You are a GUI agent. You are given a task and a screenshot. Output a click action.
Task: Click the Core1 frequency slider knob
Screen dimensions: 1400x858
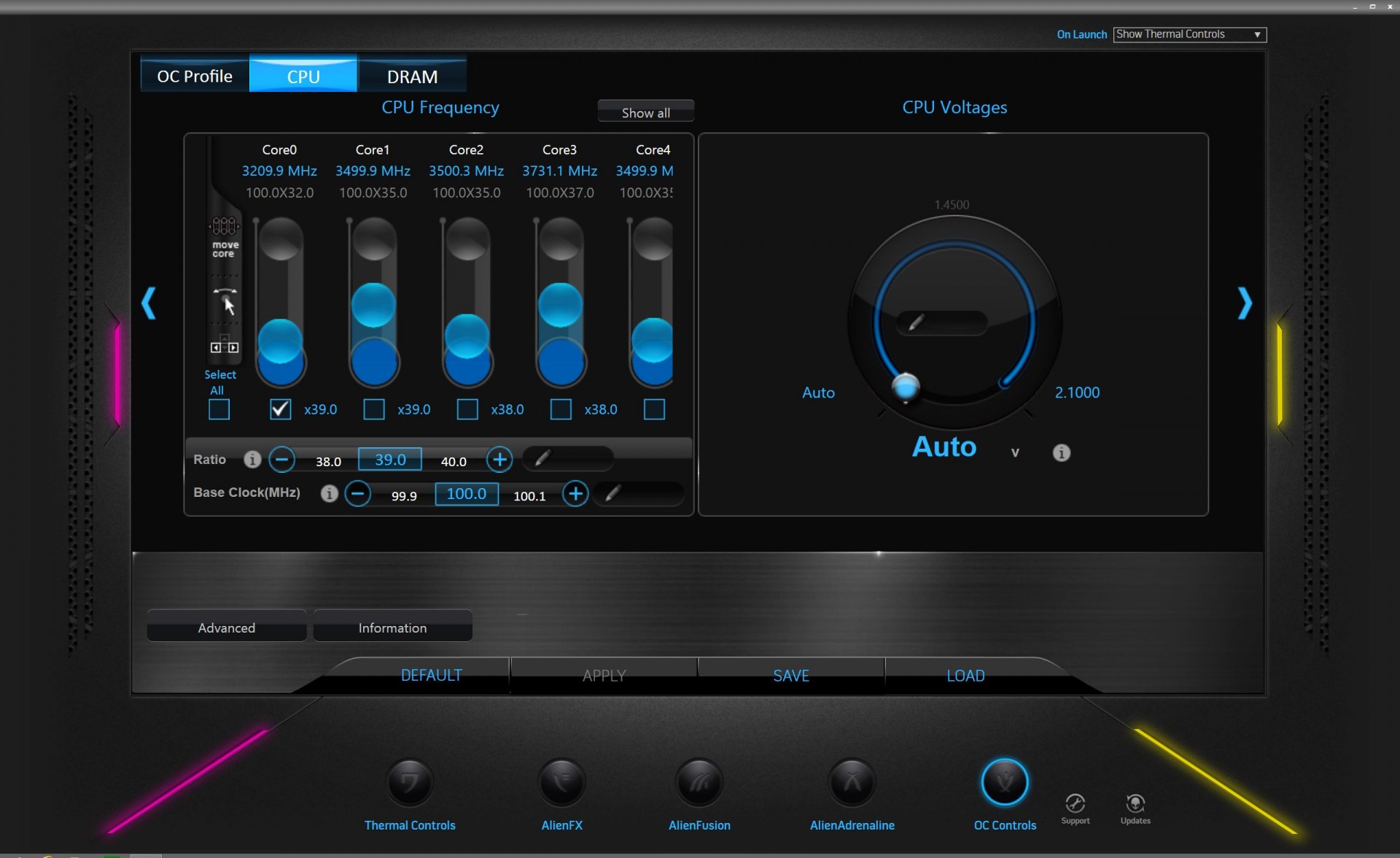pyautogui.click(x=373, y=305)
